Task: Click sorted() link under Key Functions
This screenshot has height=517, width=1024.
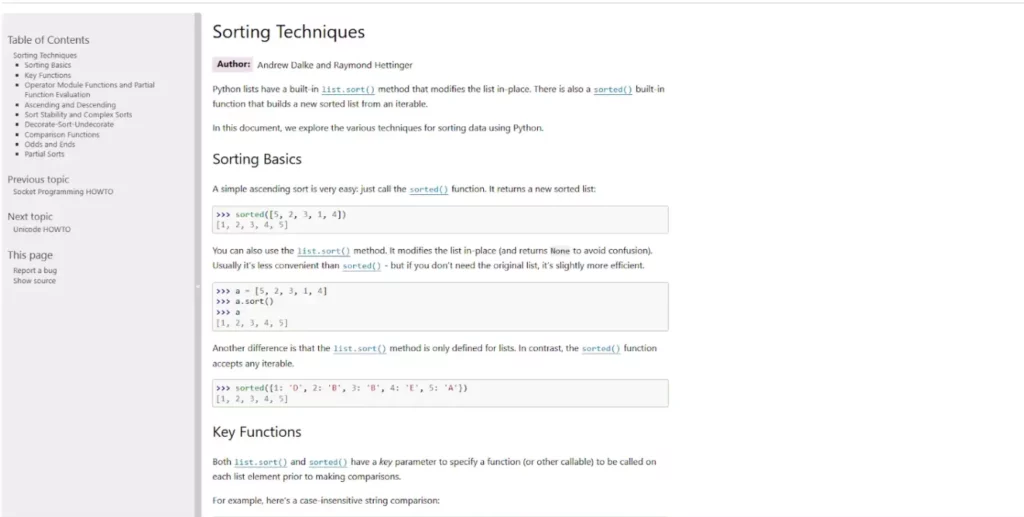Action: (x=328, y=462)
